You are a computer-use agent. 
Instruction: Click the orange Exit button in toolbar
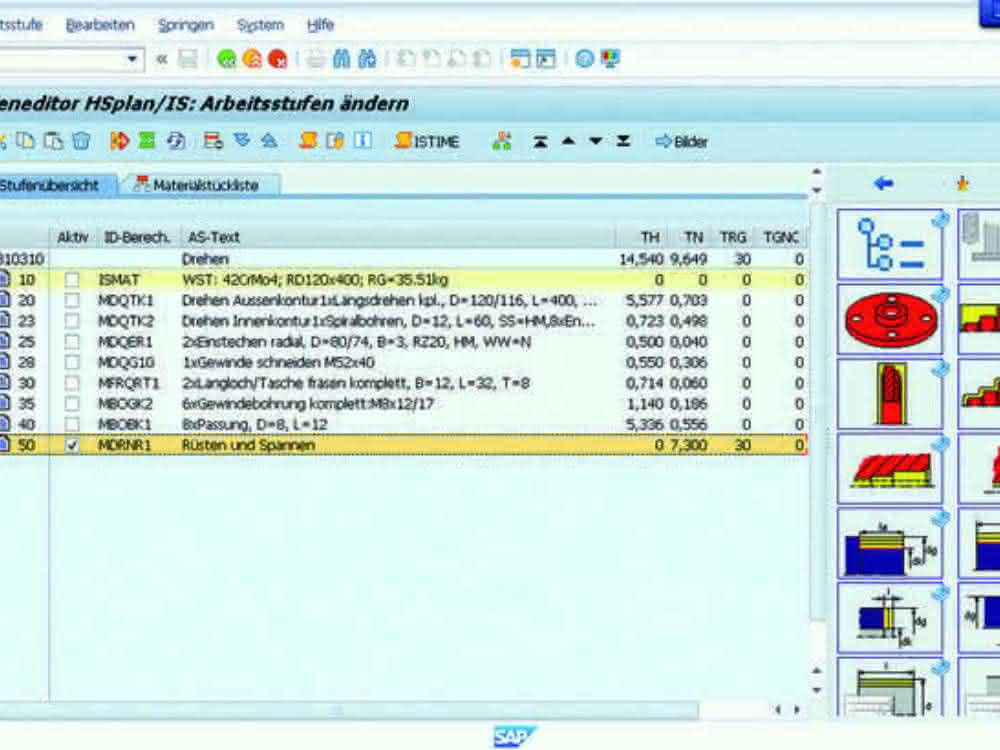click(252, 59)
